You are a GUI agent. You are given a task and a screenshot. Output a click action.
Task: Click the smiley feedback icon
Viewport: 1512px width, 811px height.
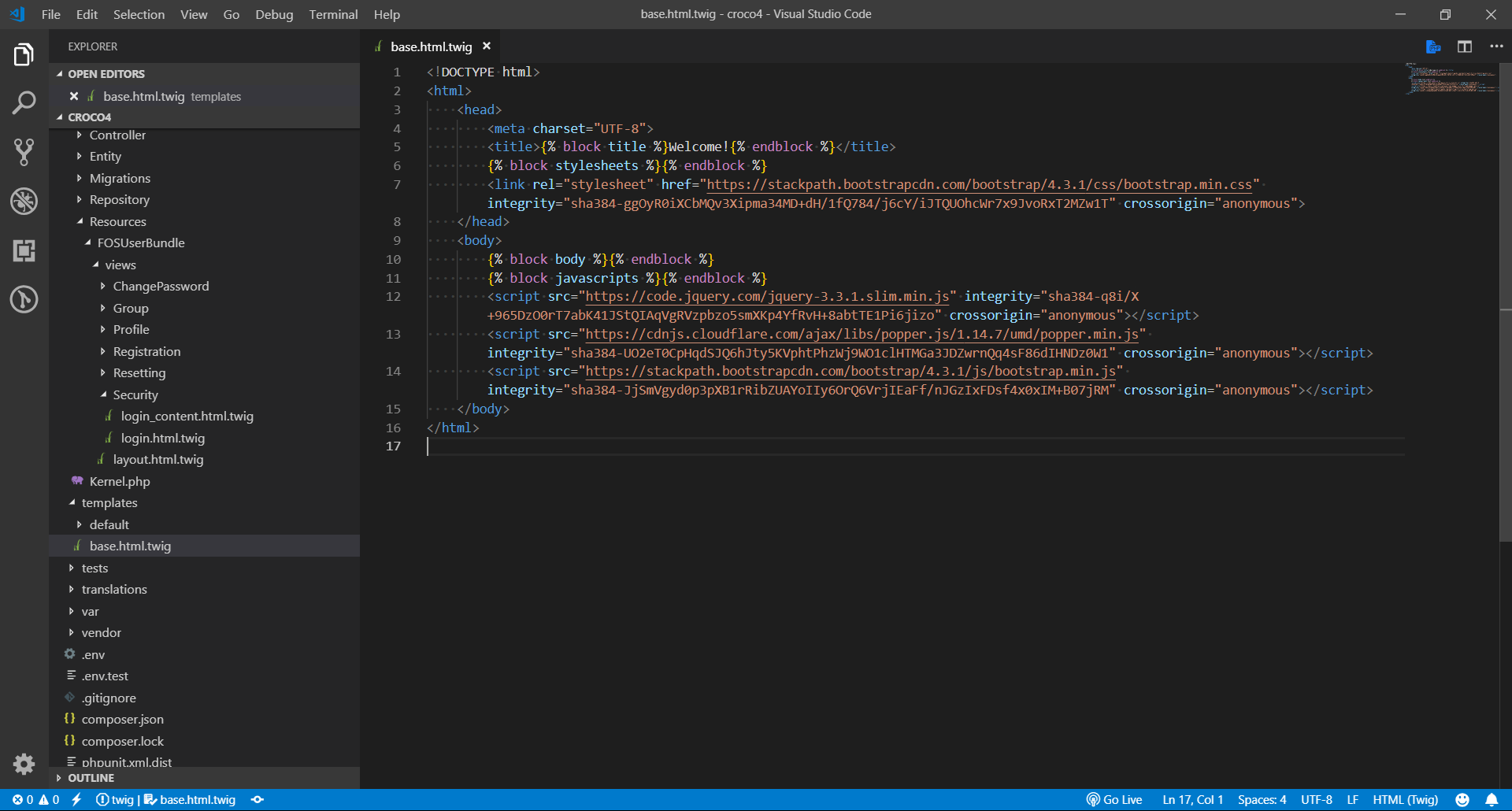(x=1462, y=800)
